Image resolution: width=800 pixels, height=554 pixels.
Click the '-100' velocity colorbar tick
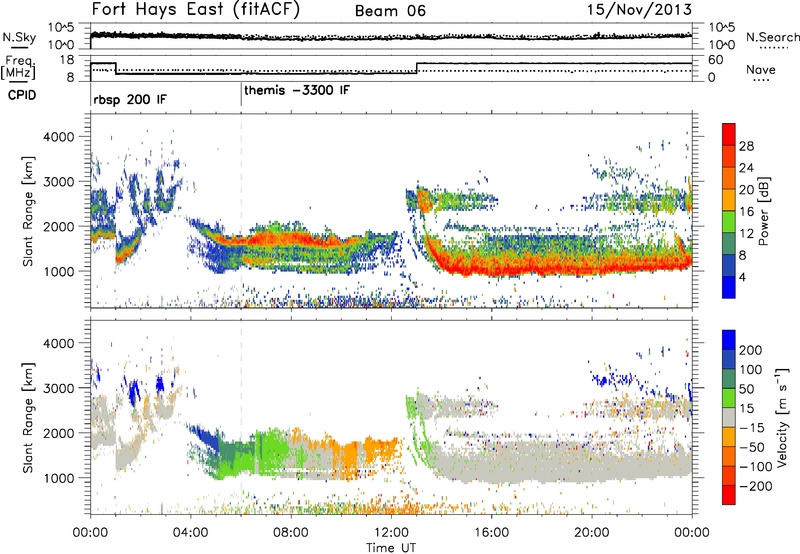point(756,467)
